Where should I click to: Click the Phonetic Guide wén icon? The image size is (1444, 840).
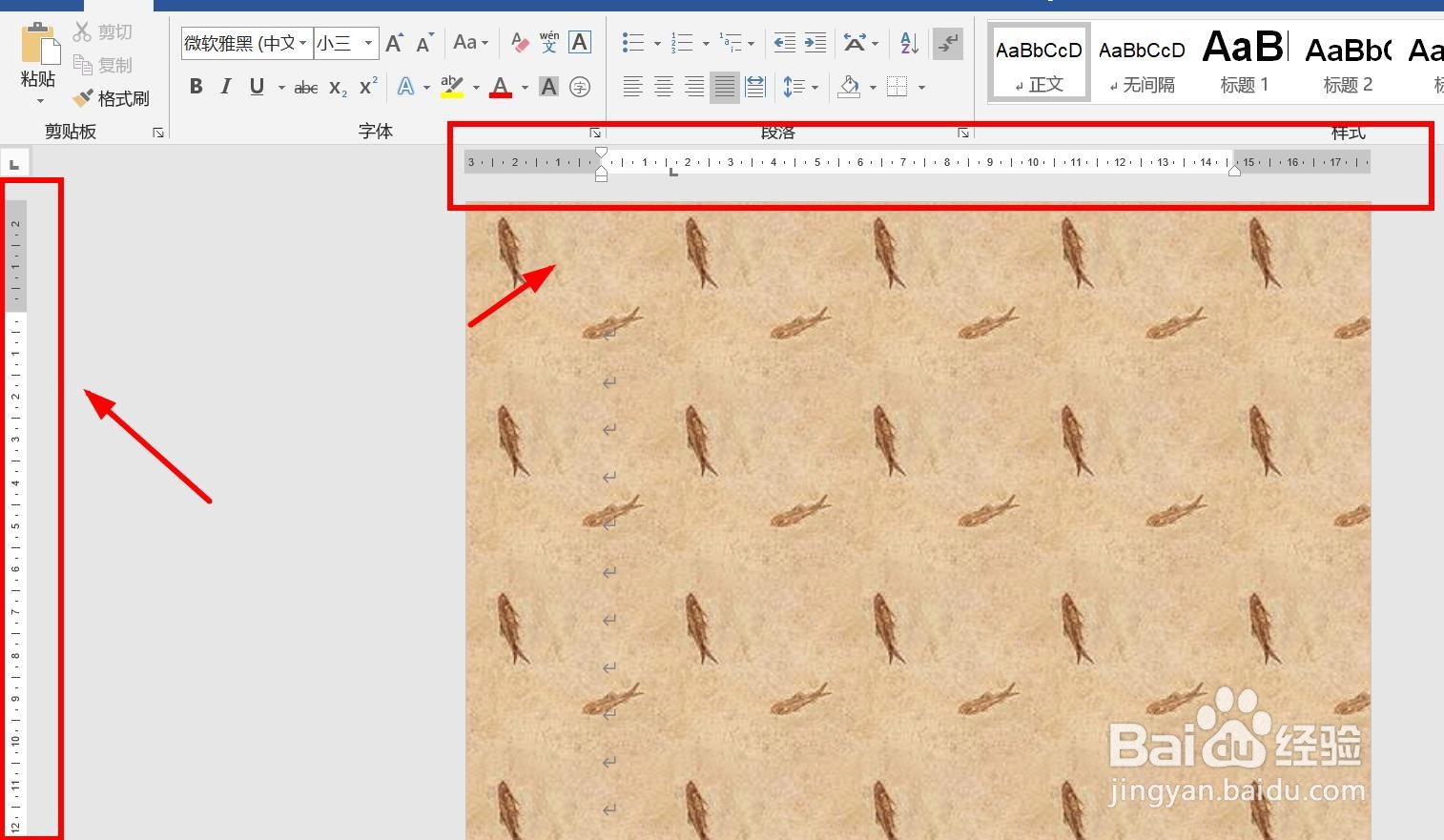[549, 43]
